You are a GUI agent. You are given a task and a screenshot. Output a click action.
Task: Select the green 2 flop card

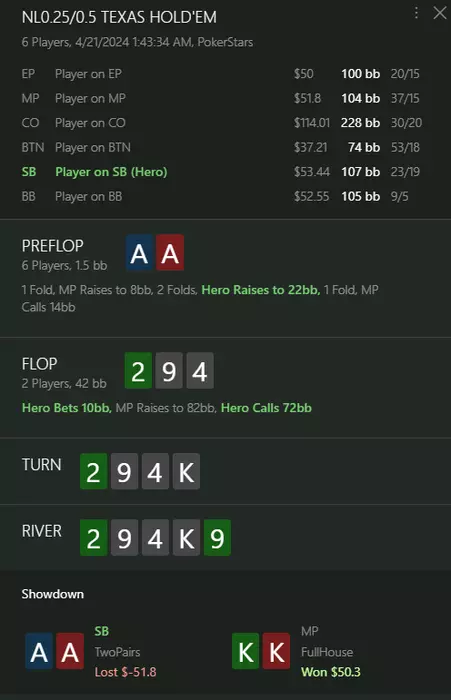coord(138,371)
